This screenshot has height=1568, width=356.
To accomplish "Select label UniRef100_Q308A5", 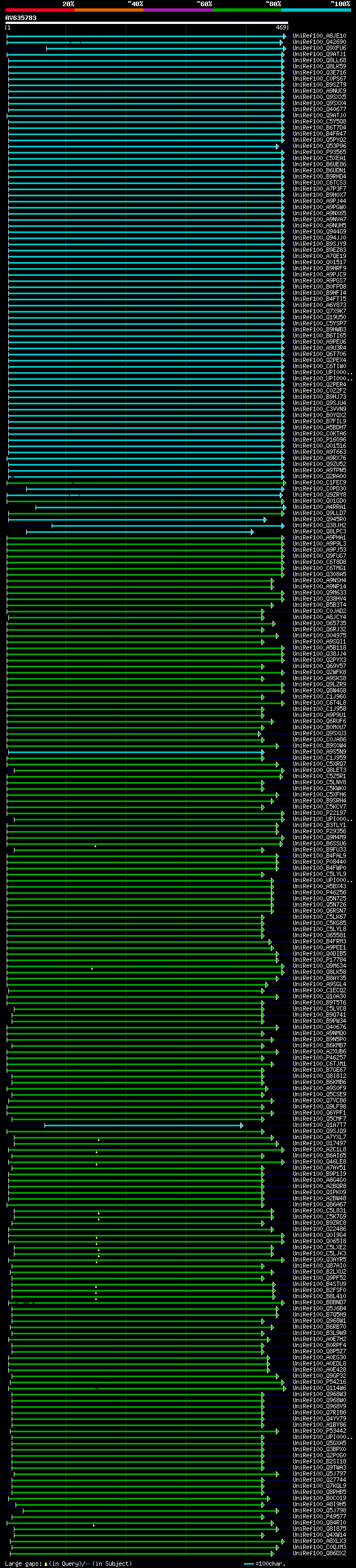I will click(319, 575).
